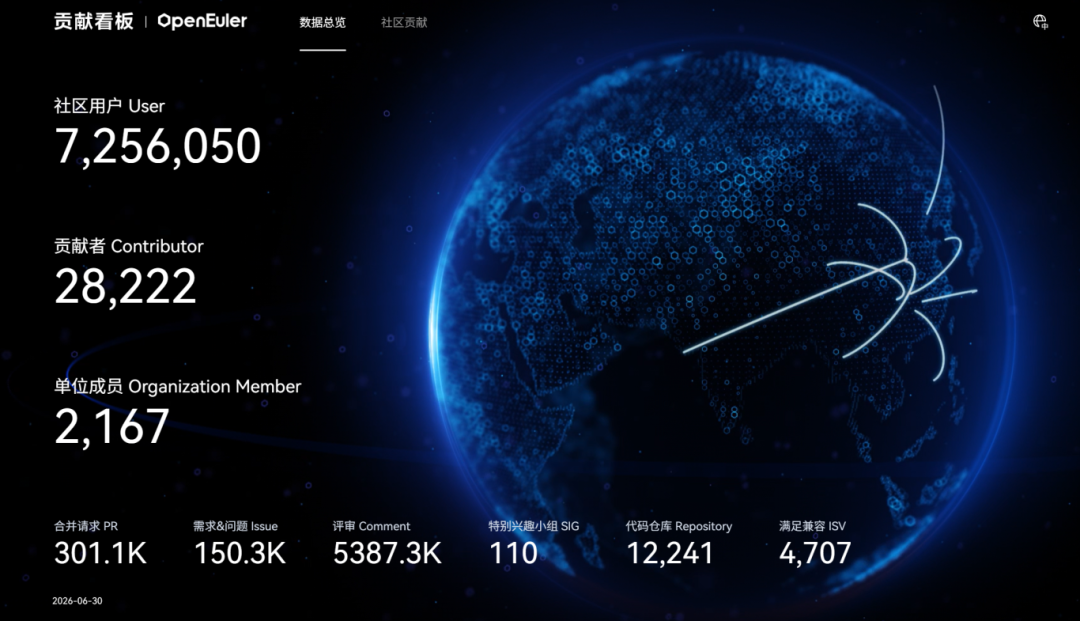Click the Comment value 5387.3K

(387, 554)
